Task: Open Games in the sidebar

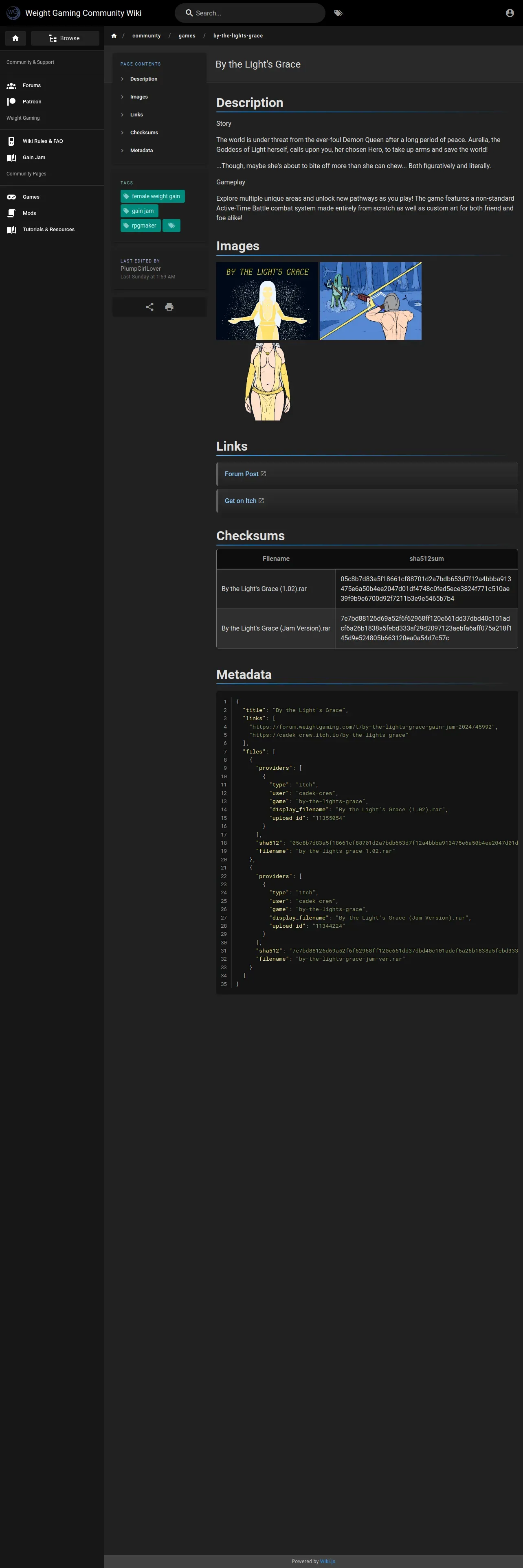Action: pos(31,197)
